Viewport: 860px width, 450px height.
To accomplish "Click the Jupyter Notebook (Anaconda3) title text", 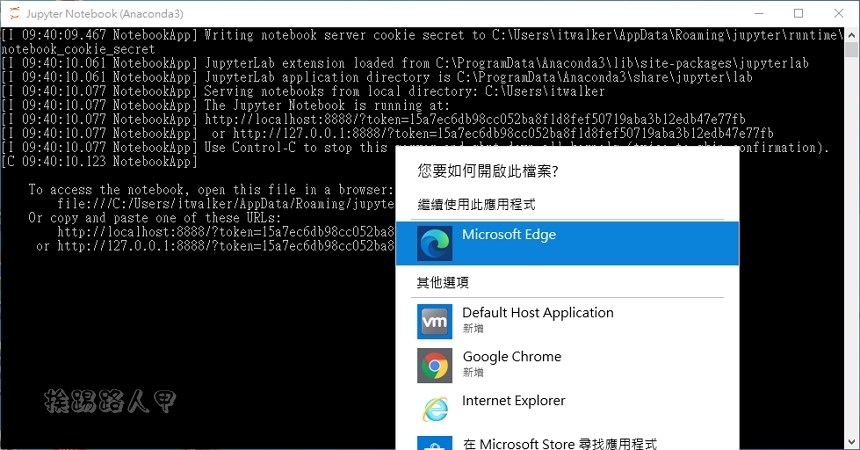I will (x=105, y=14).
